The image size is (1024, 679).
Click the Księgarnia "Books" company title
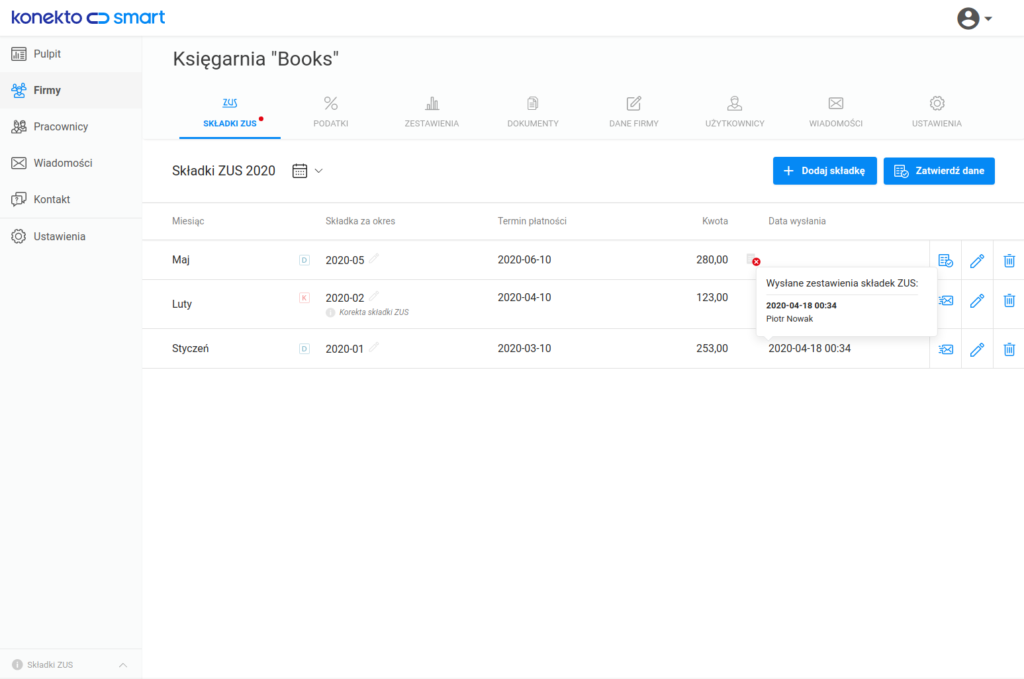255,59
